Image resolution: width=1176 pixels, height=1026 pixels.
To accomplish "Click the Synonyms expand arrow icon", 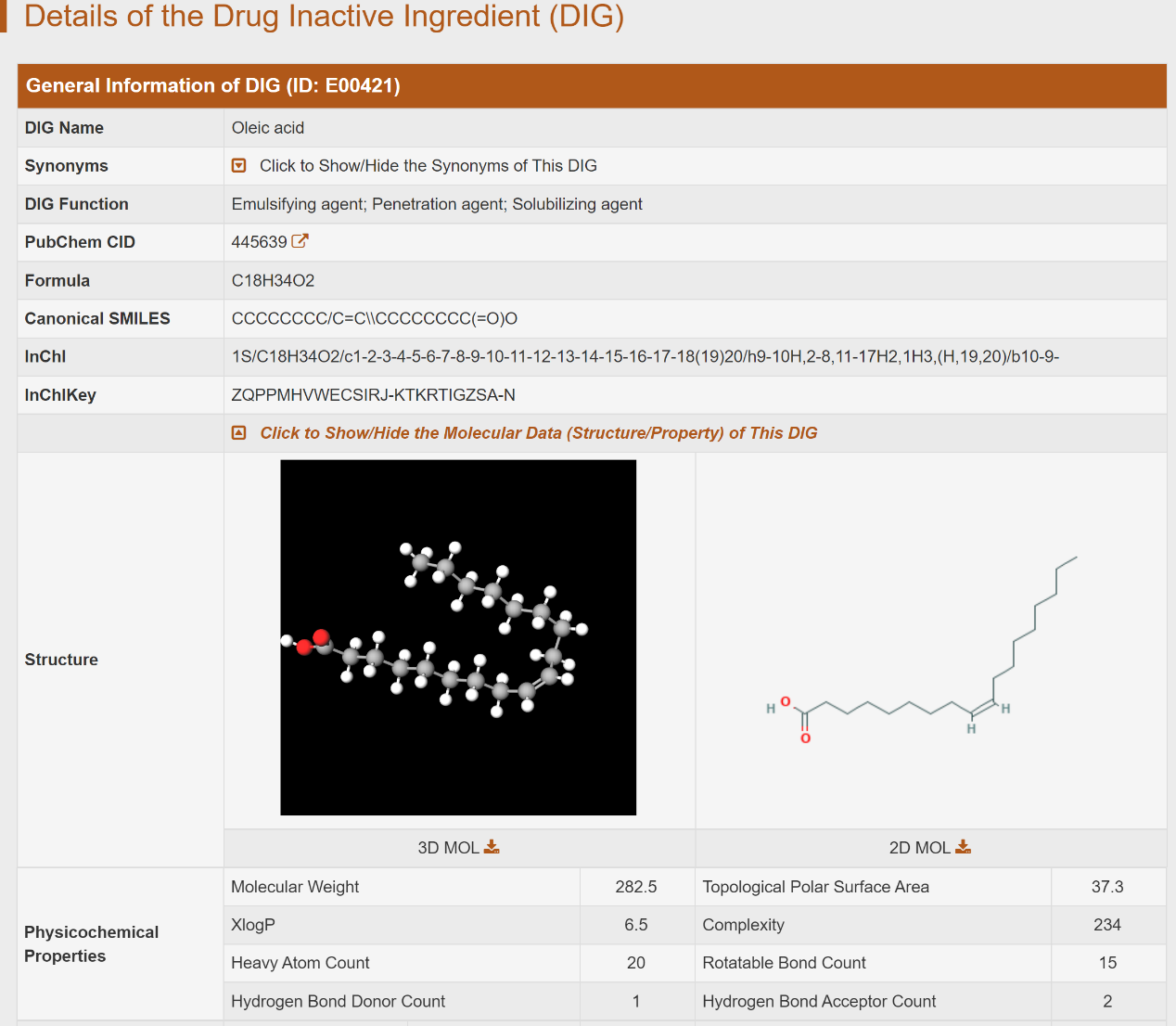I will tap(239, 166).
